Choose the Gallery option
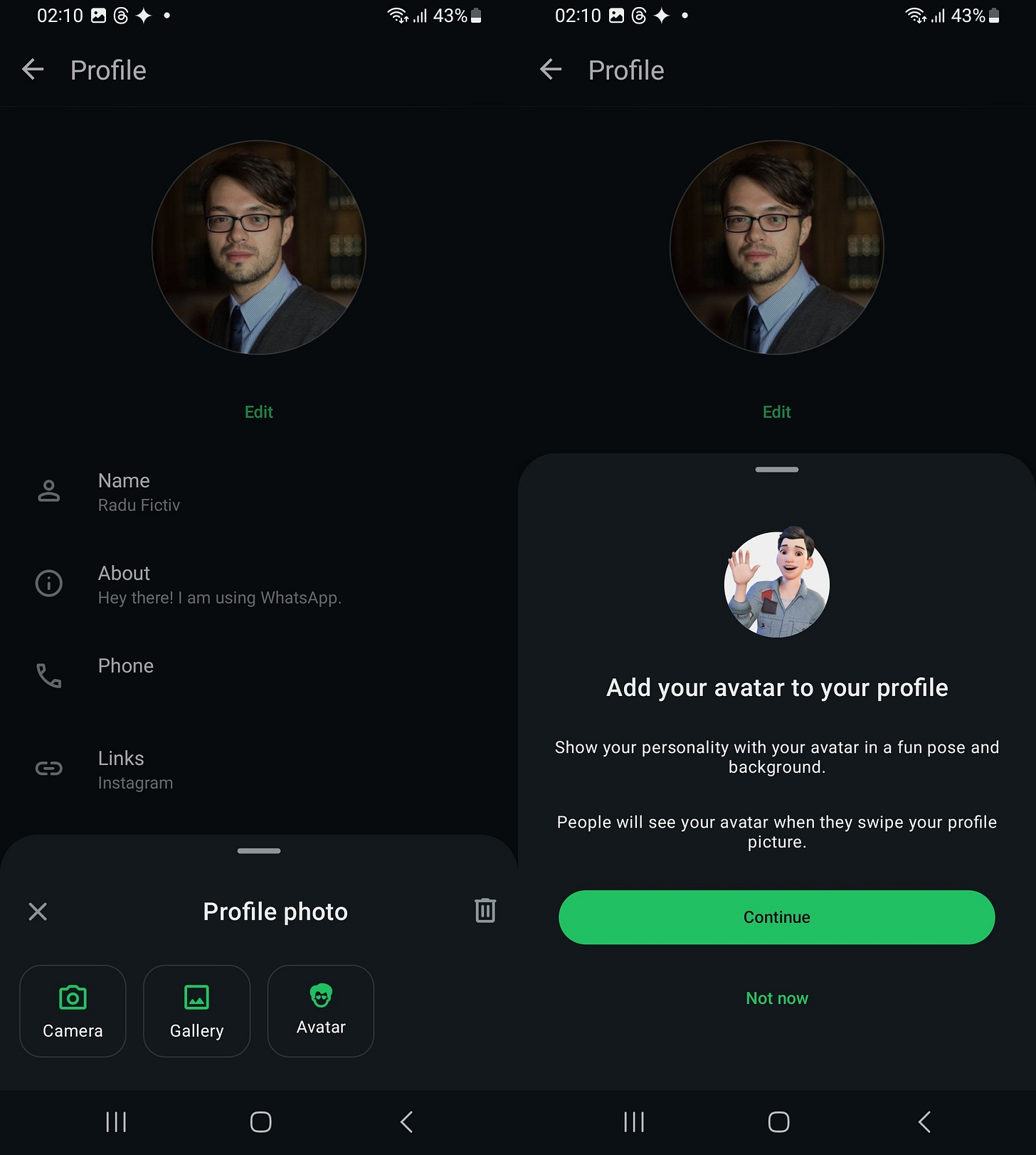 (196, 1011)
